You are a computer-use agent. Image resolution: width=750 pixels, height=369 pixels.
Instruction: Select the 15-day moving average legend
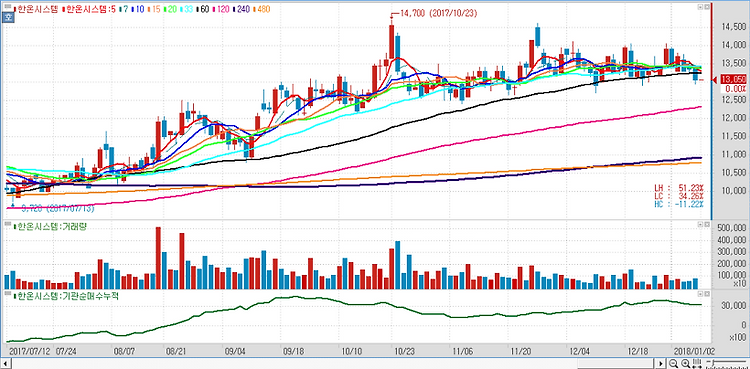pos(154,9)
